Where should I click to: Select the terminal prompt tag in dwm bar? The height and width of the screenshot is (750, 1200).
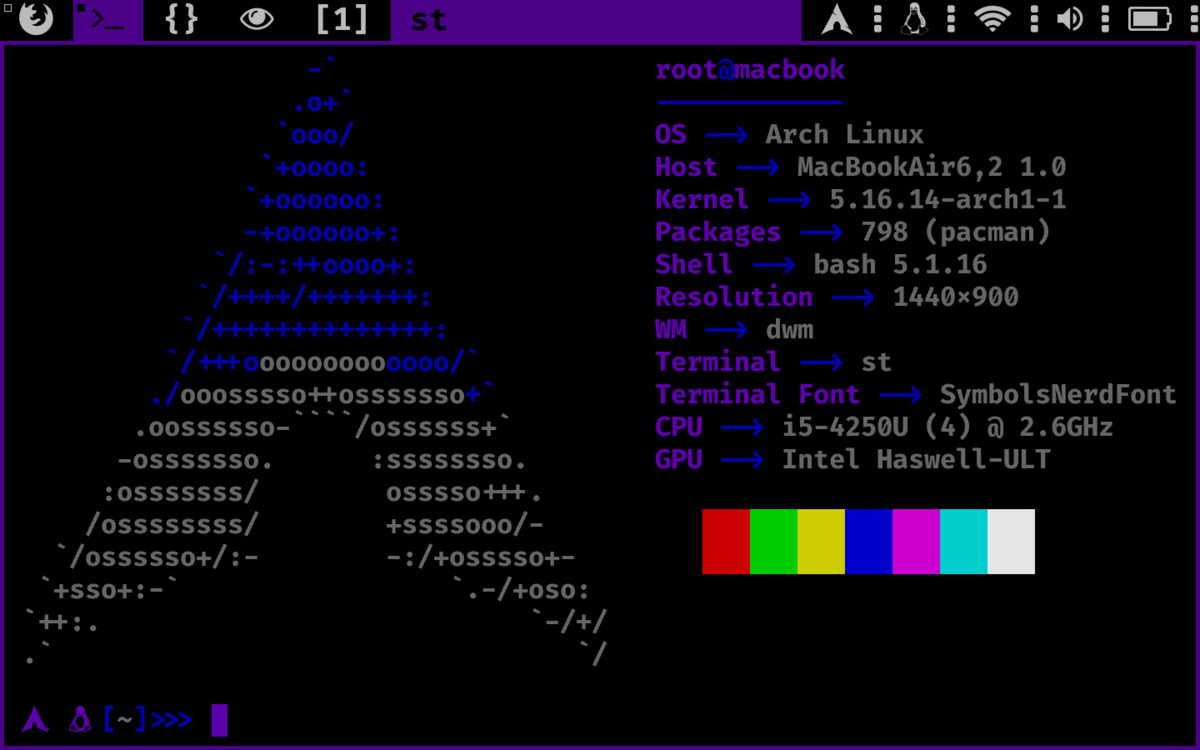pyautogui.click(x=108, y=19)
